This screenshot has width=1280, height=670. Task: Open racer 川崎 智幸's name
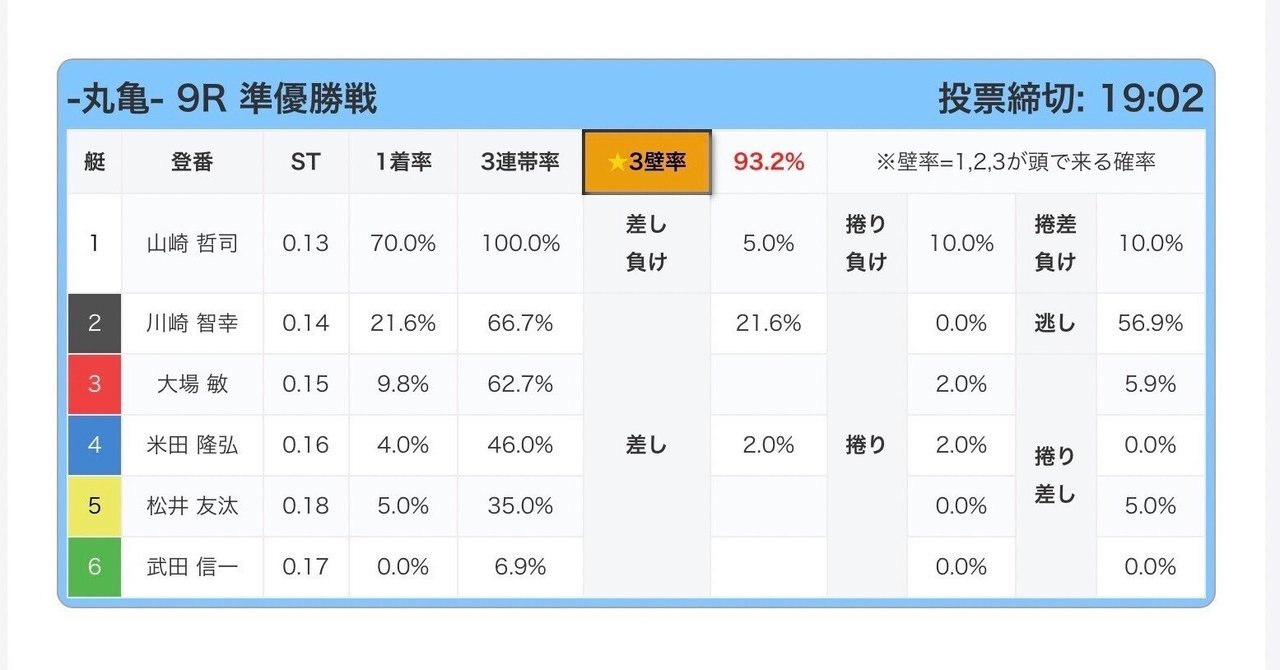(192, 323)
